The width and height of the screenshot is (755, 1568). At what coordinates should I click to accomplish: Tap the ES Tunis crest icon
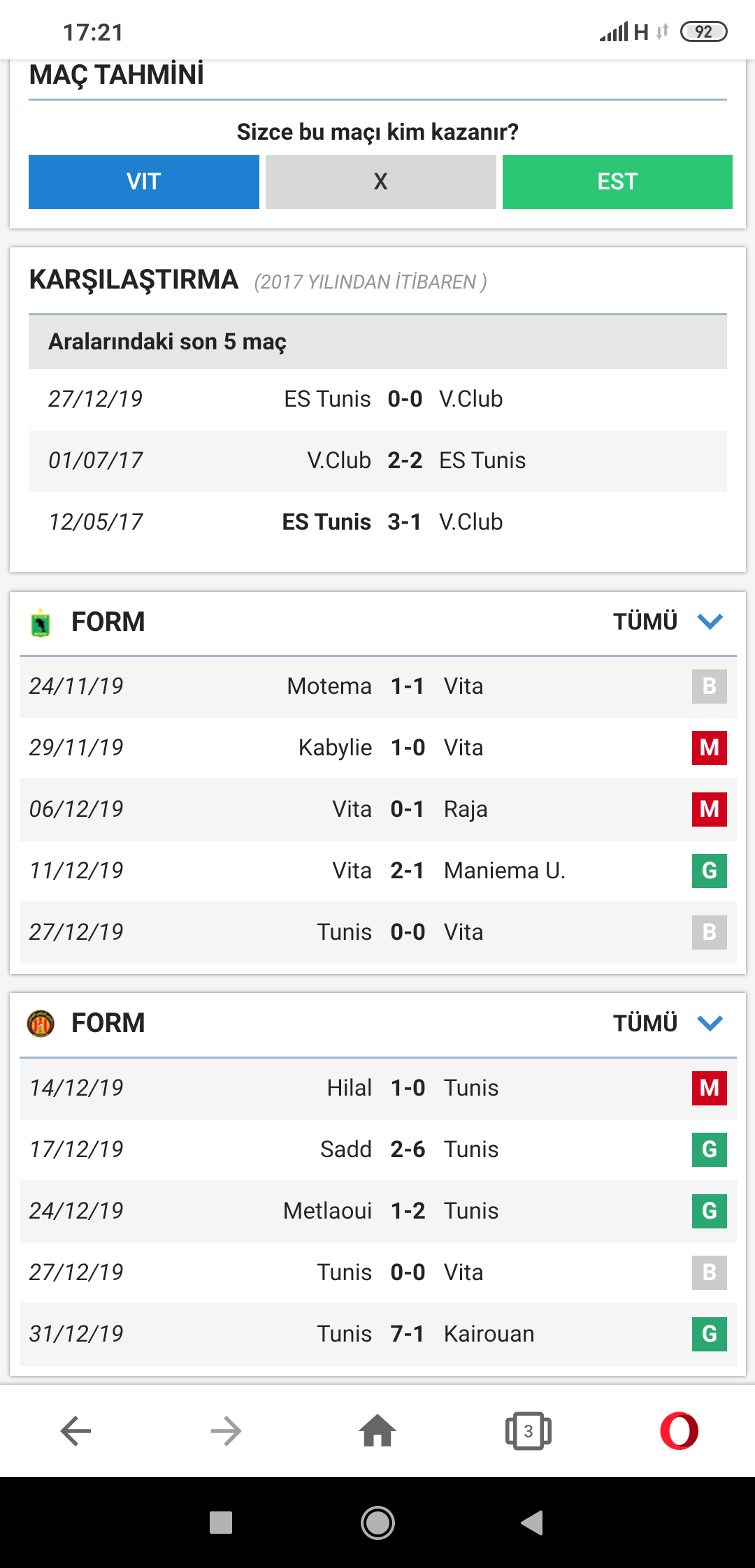[41, 1024]
